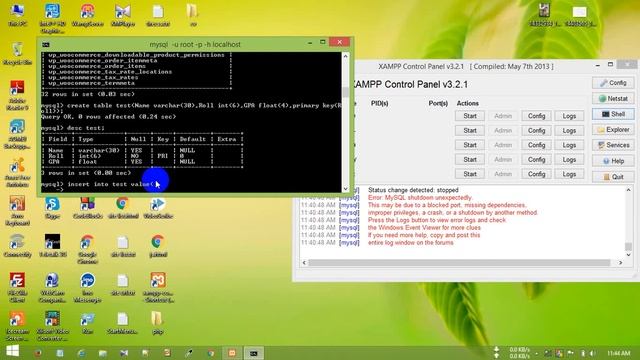Open Config in the last XAMPP module row

coord(536,174)
